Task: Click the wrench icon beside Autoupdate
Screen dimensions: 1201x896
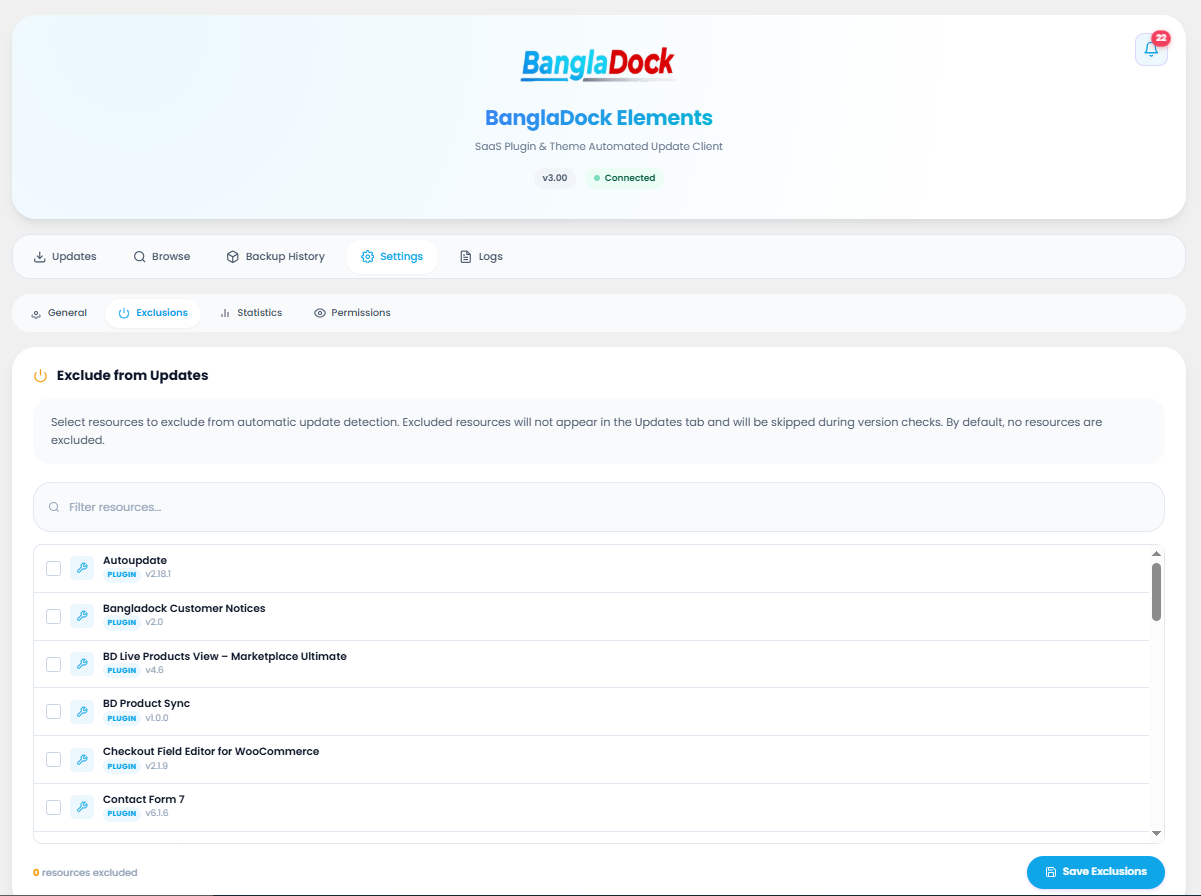Action: [x=82, y=568]
